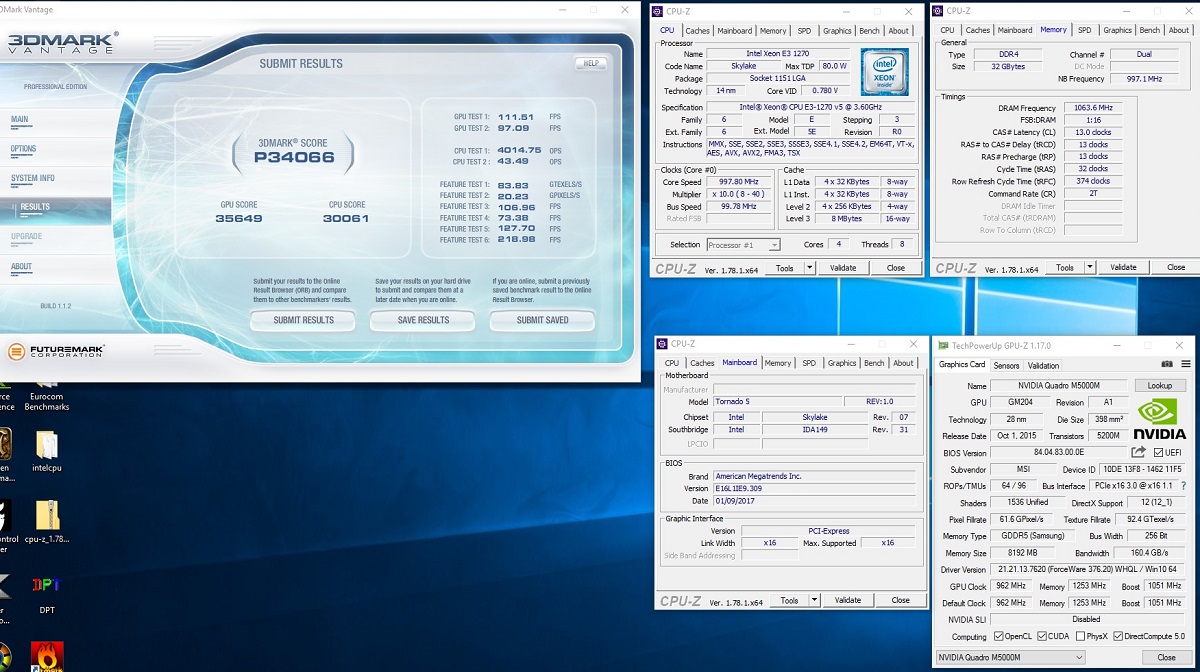Viewport: 1200px width, 672px height.
Task: Click the GPU-Z screenshot camera icon
Action: (1167, 365)
